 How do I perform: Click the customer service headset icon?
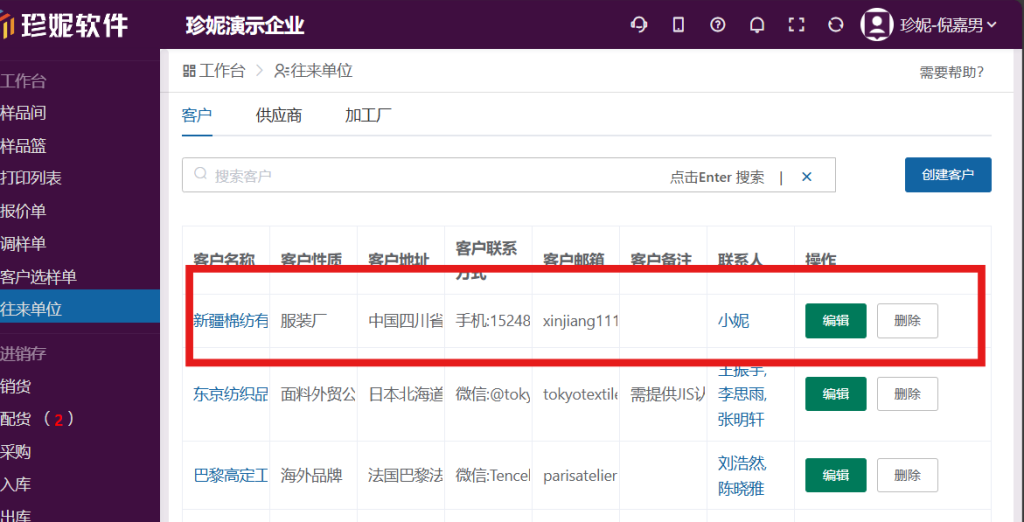(x=639, y=25)
